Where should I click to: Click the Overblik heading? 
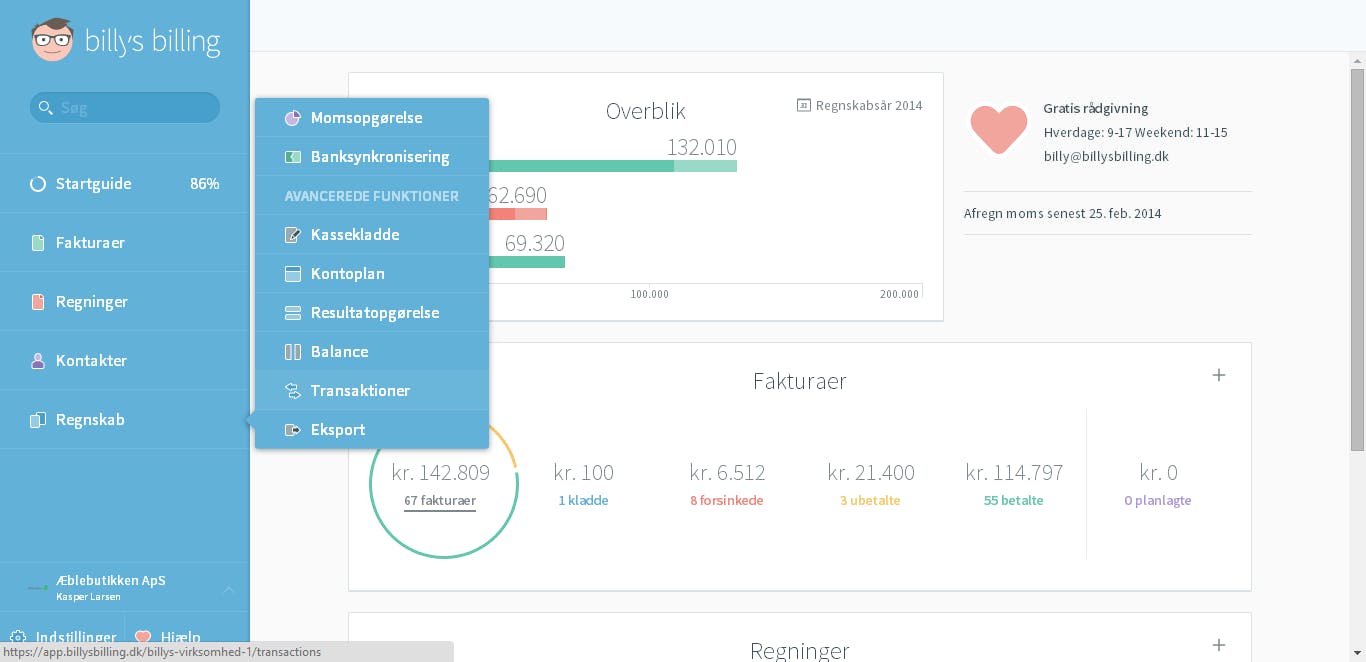click(646, 111)
